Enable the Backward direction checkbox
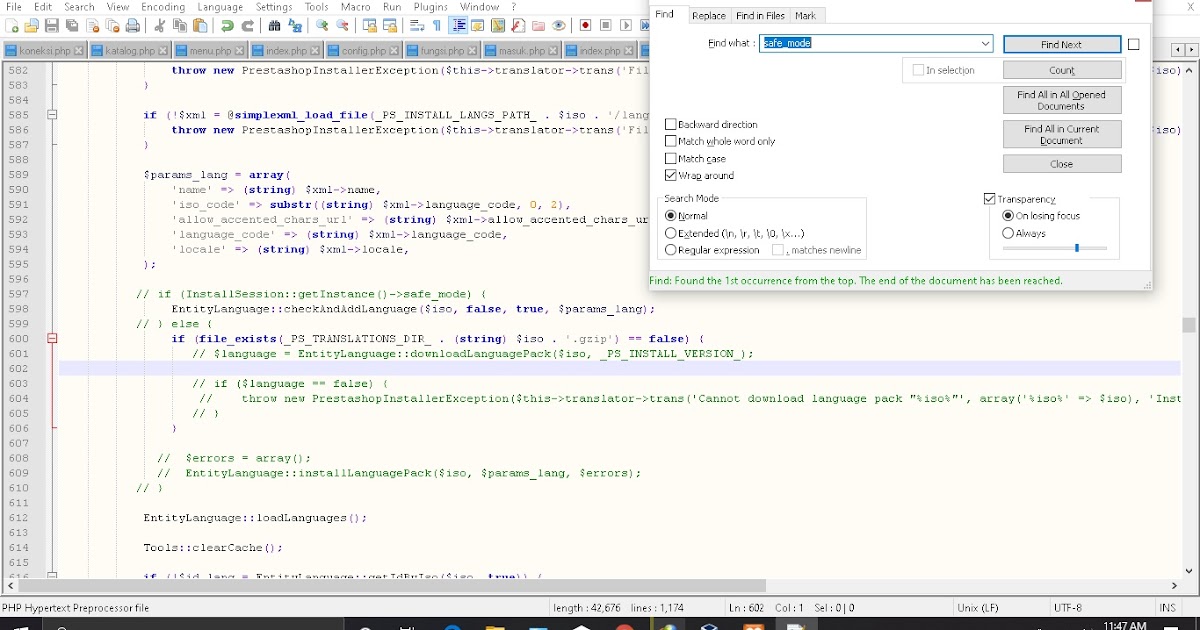The width and height of the screenshot is (1200, 630). (x=671, y=124)
